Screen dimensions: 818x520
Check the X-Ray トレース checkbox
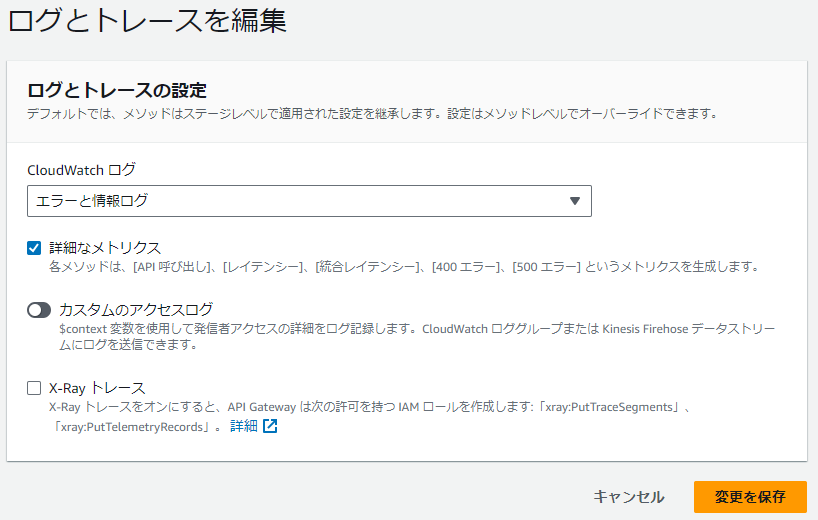pyautogui.click(x=34, y=388)
